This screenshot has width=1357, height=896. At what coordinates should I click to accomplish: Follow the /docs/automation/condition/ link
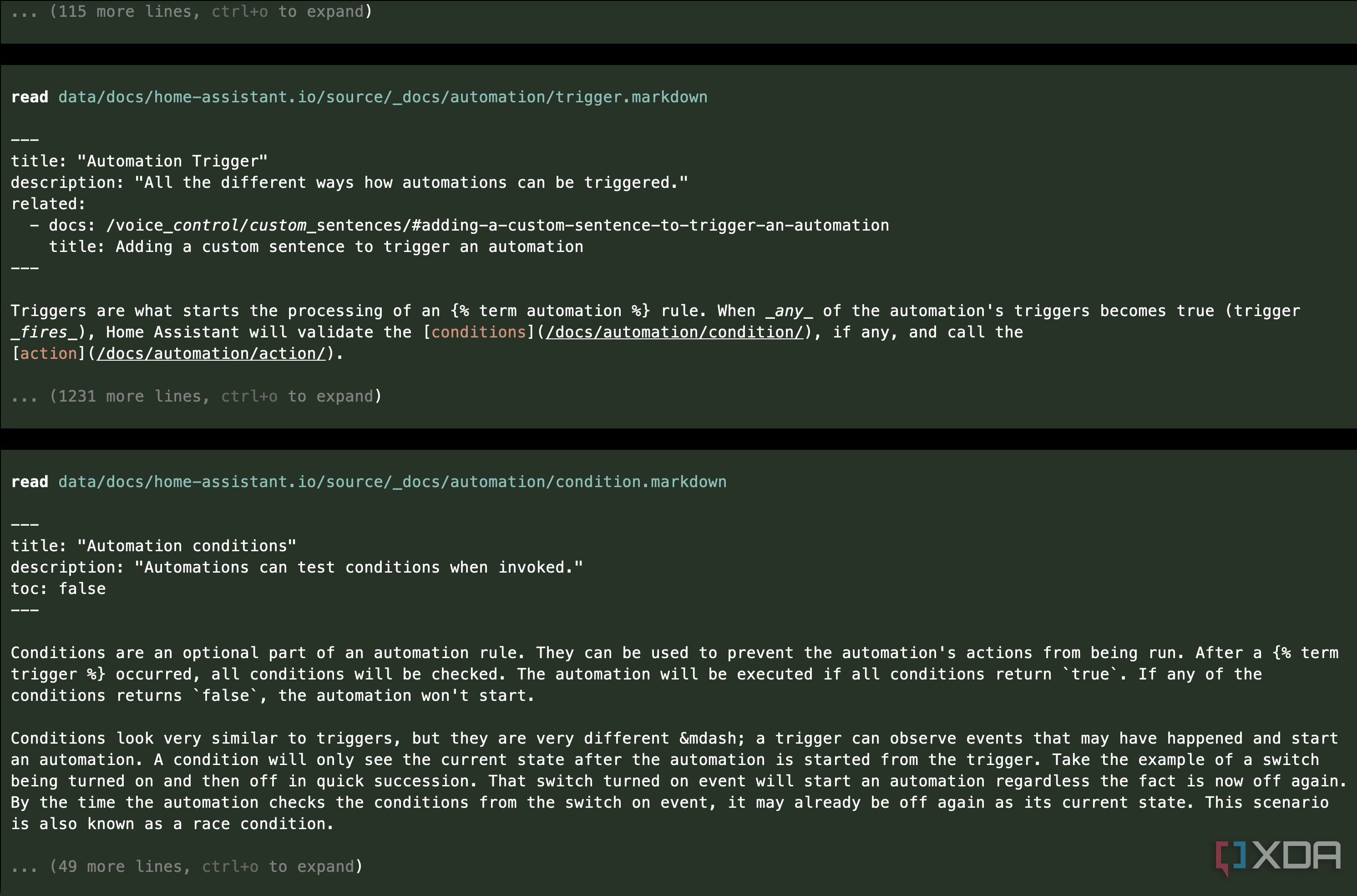tap(674, 332)
